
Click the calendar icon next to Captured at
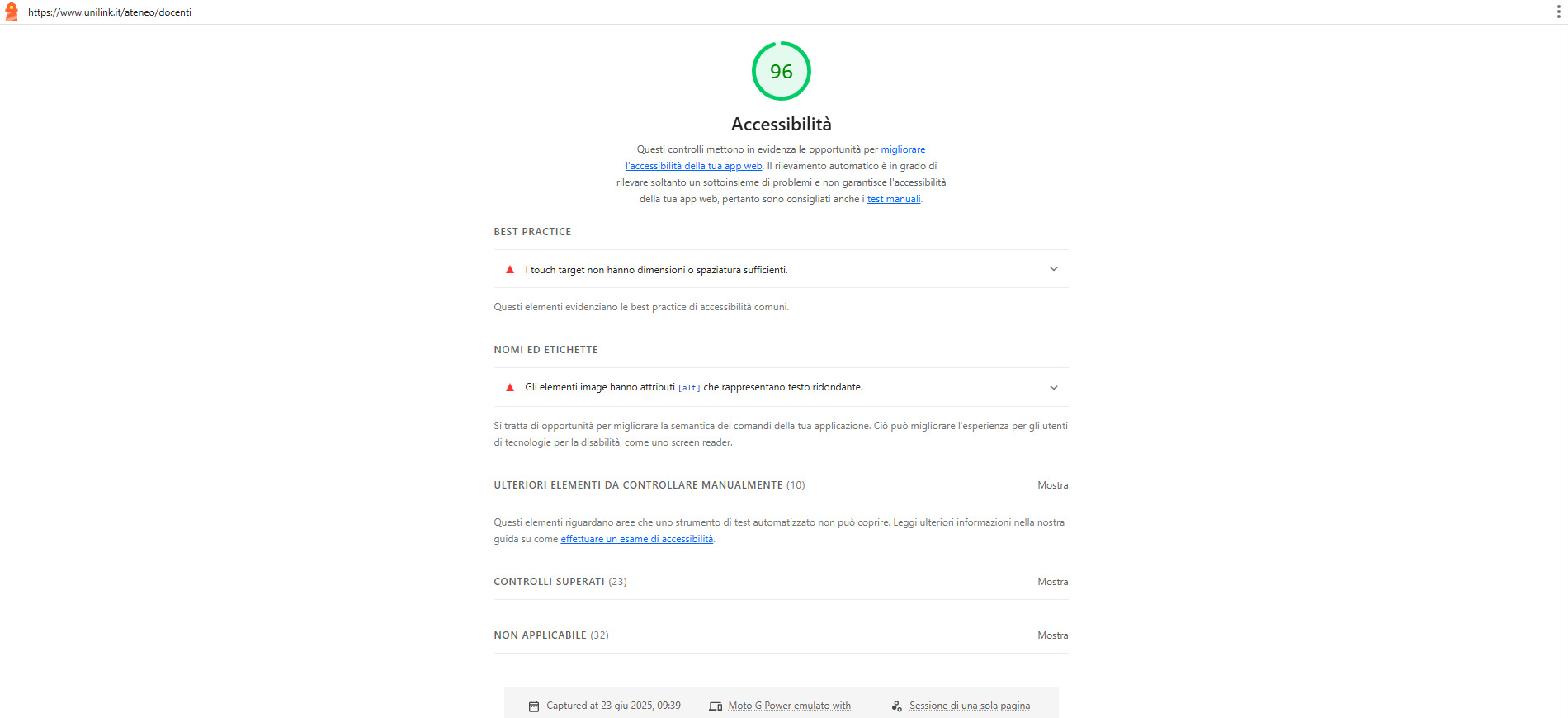click(x=534, y=706)
